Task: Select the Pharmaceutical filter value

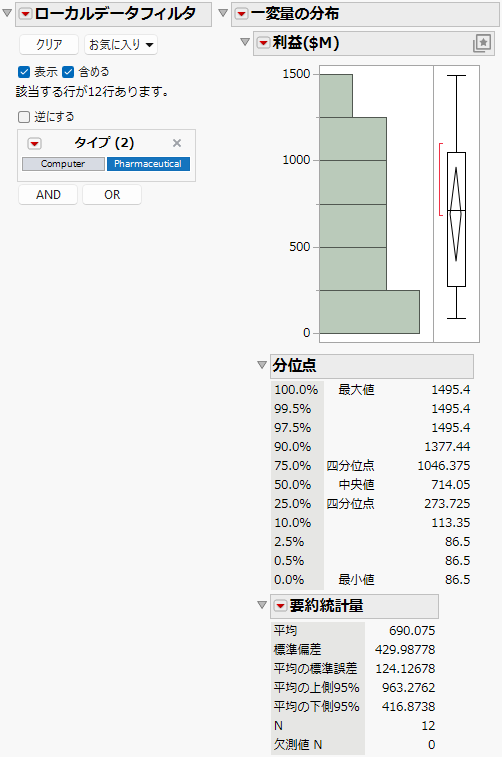Action: [x=148, y=164]
